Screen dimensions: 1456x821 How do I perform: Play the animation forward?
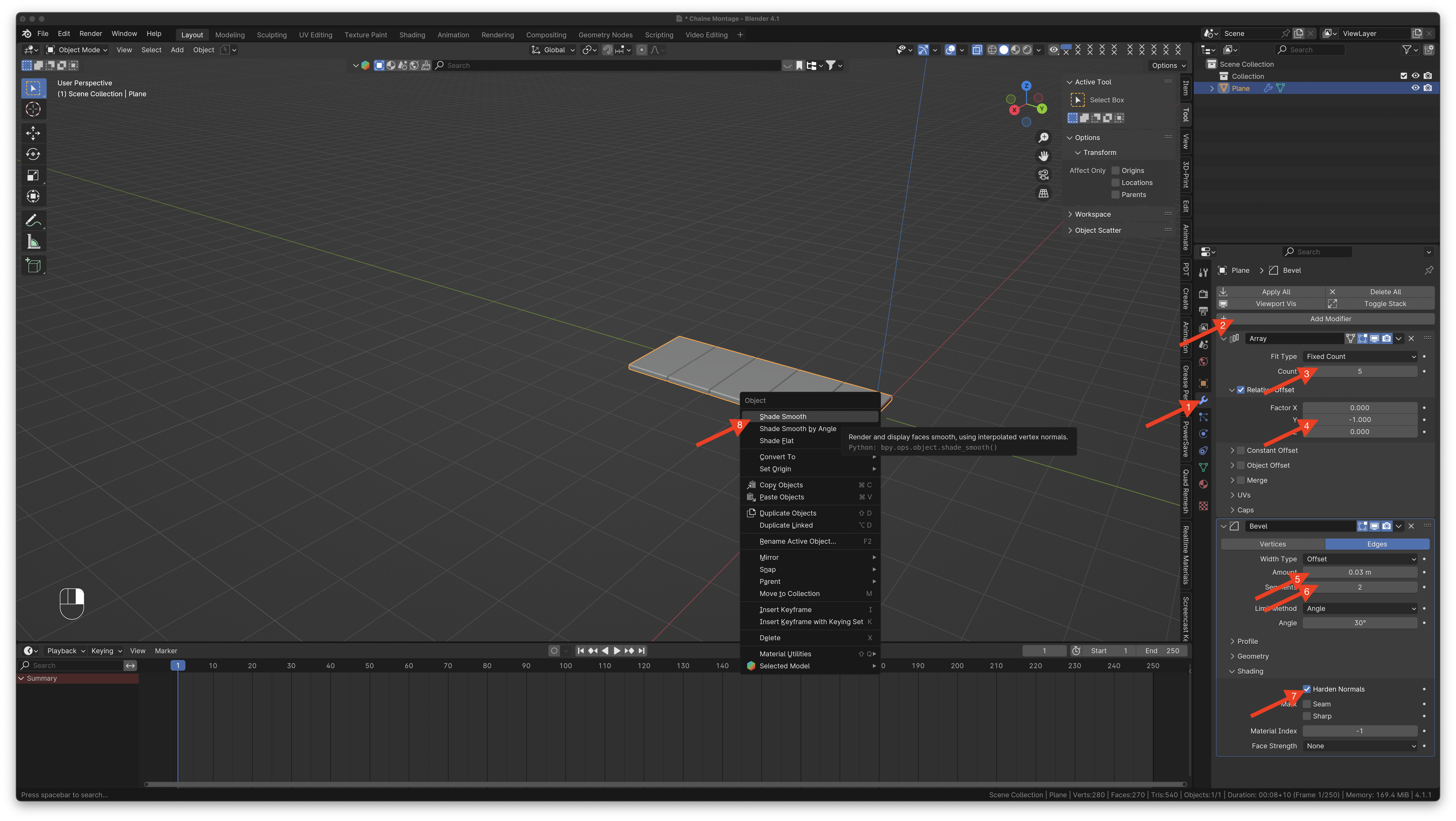(617, 650)
